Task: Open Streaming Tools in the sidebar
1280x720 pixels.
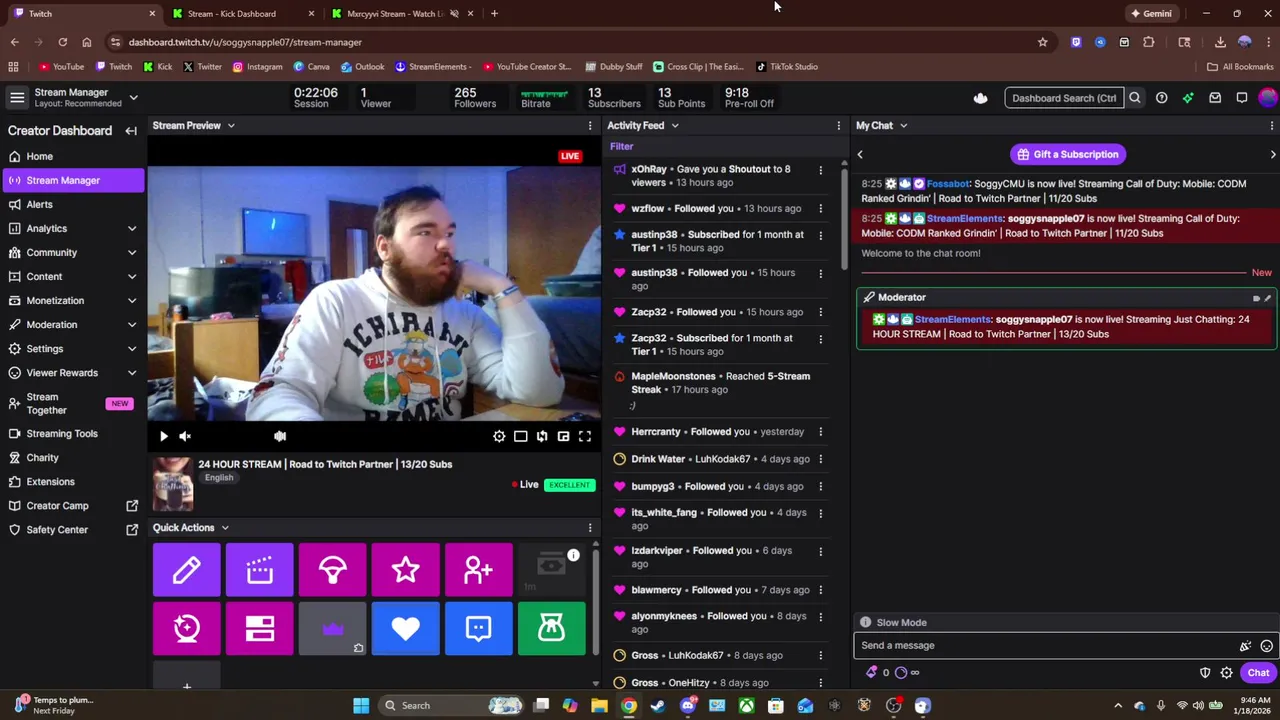Action: 73,434
